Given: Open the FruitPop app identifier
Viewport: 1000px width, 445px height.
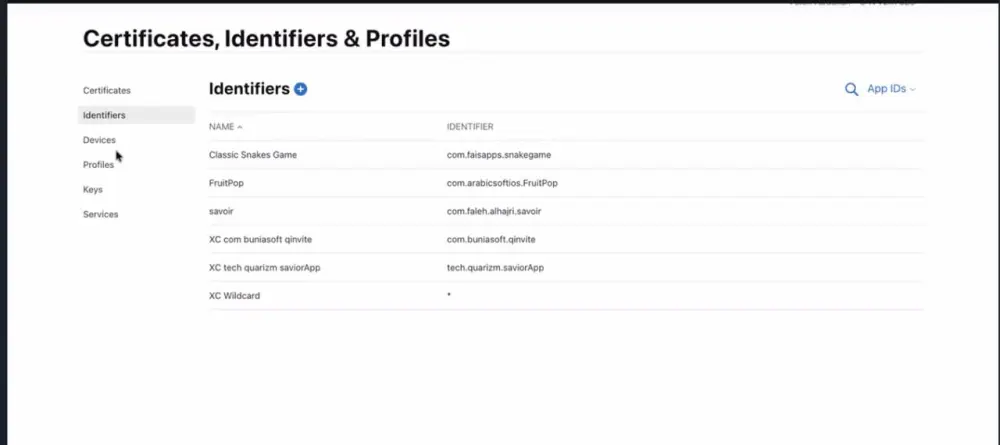Looking at the screenshot, I should (226, 183).
